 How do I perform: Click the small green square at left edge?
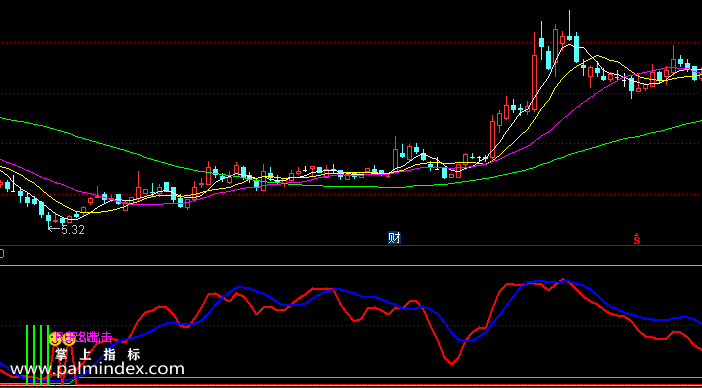(1, 254)
